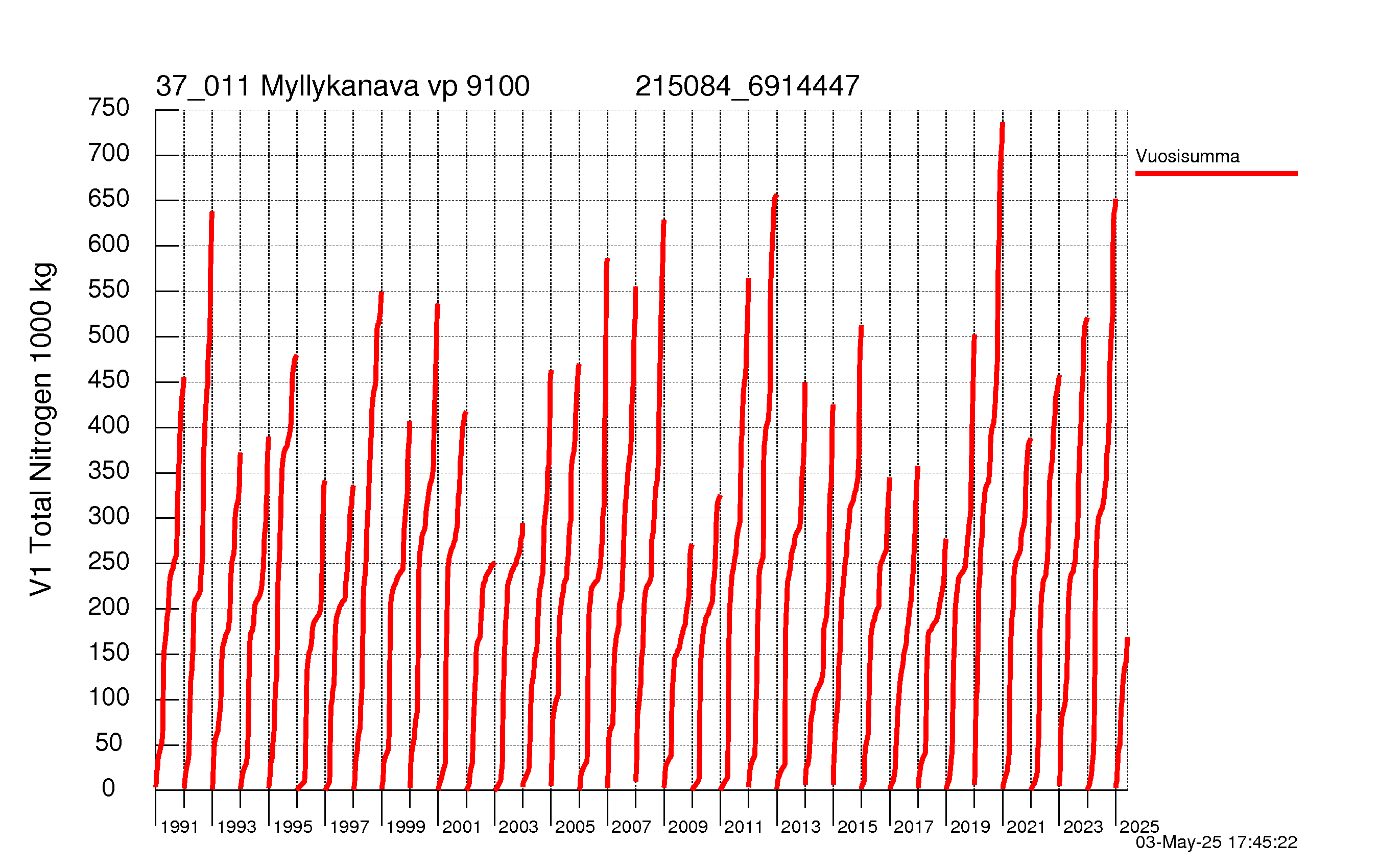Click x-axis year label 2013
The image size is (1379, 868).
(x=801, y=827)
